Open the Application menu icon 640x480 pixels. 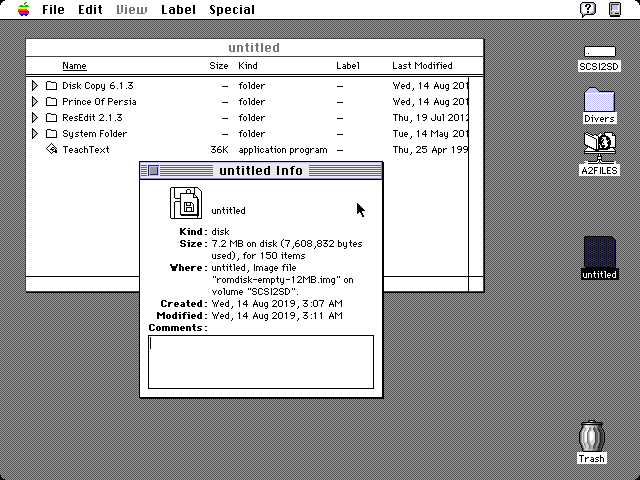[x=615, y=9]
